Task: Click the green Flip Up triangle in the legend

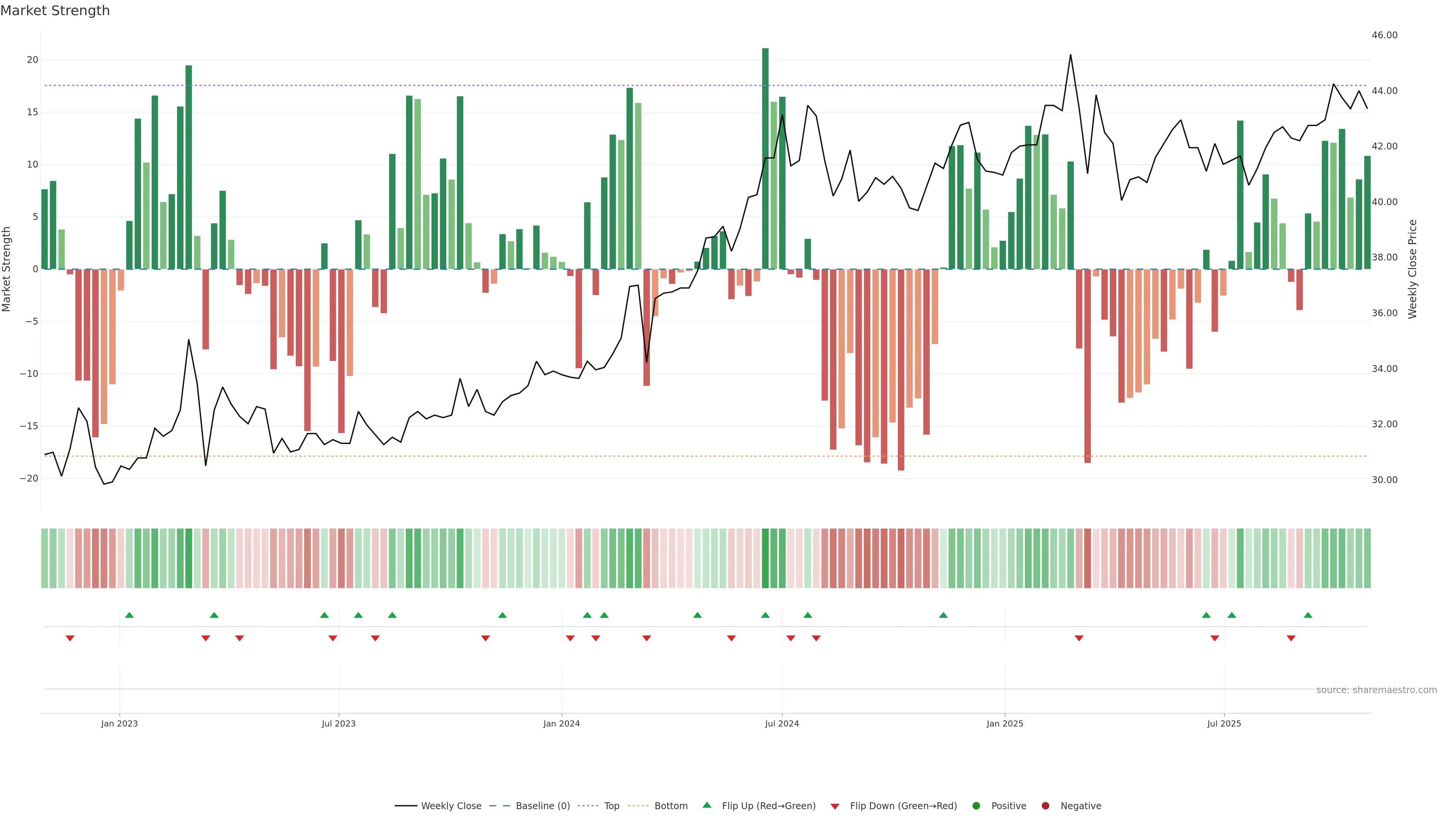Action: point(706,805)
